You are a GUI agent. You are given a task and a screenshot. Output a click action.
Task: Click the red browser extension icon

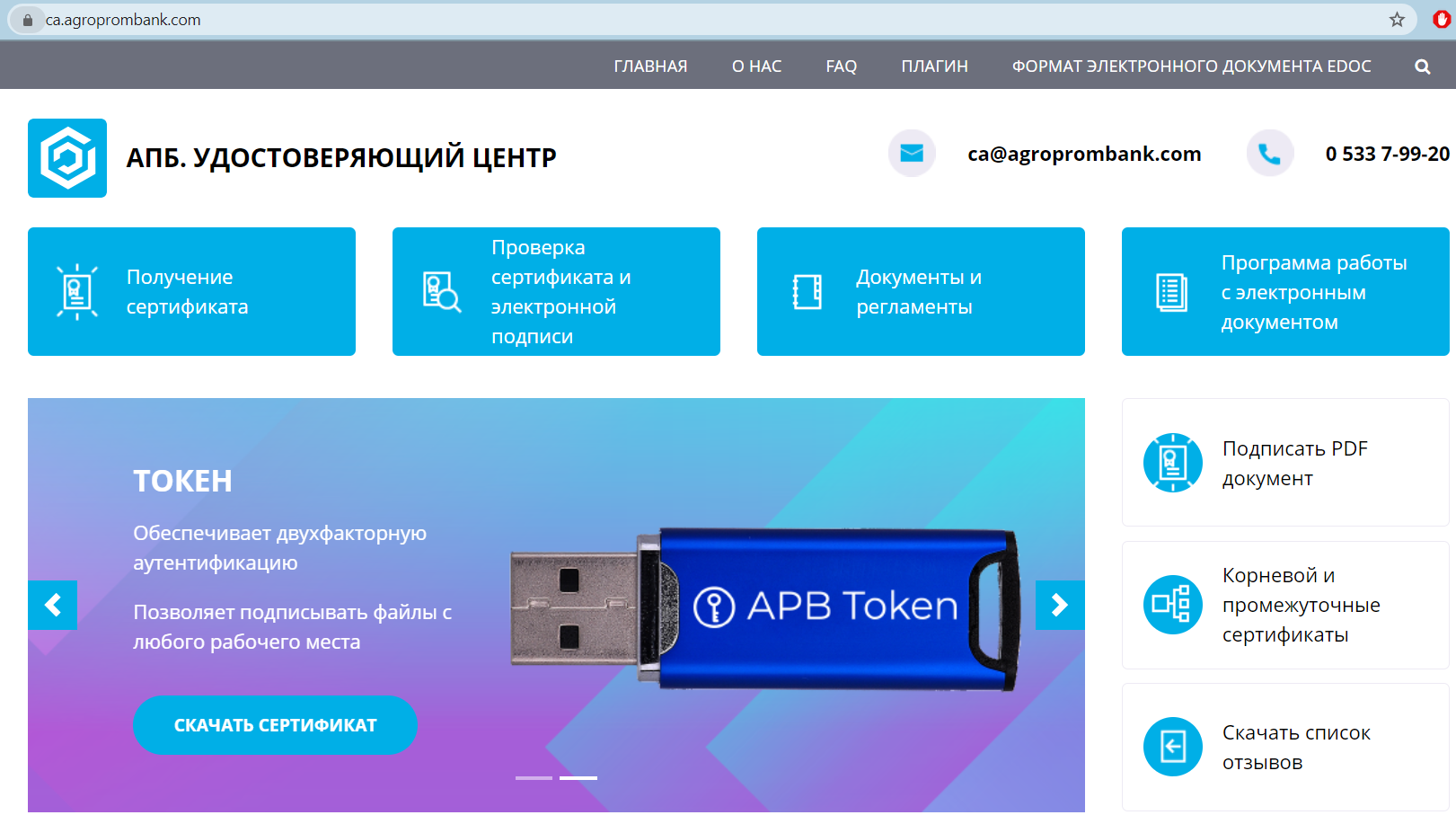(1442, 20)
